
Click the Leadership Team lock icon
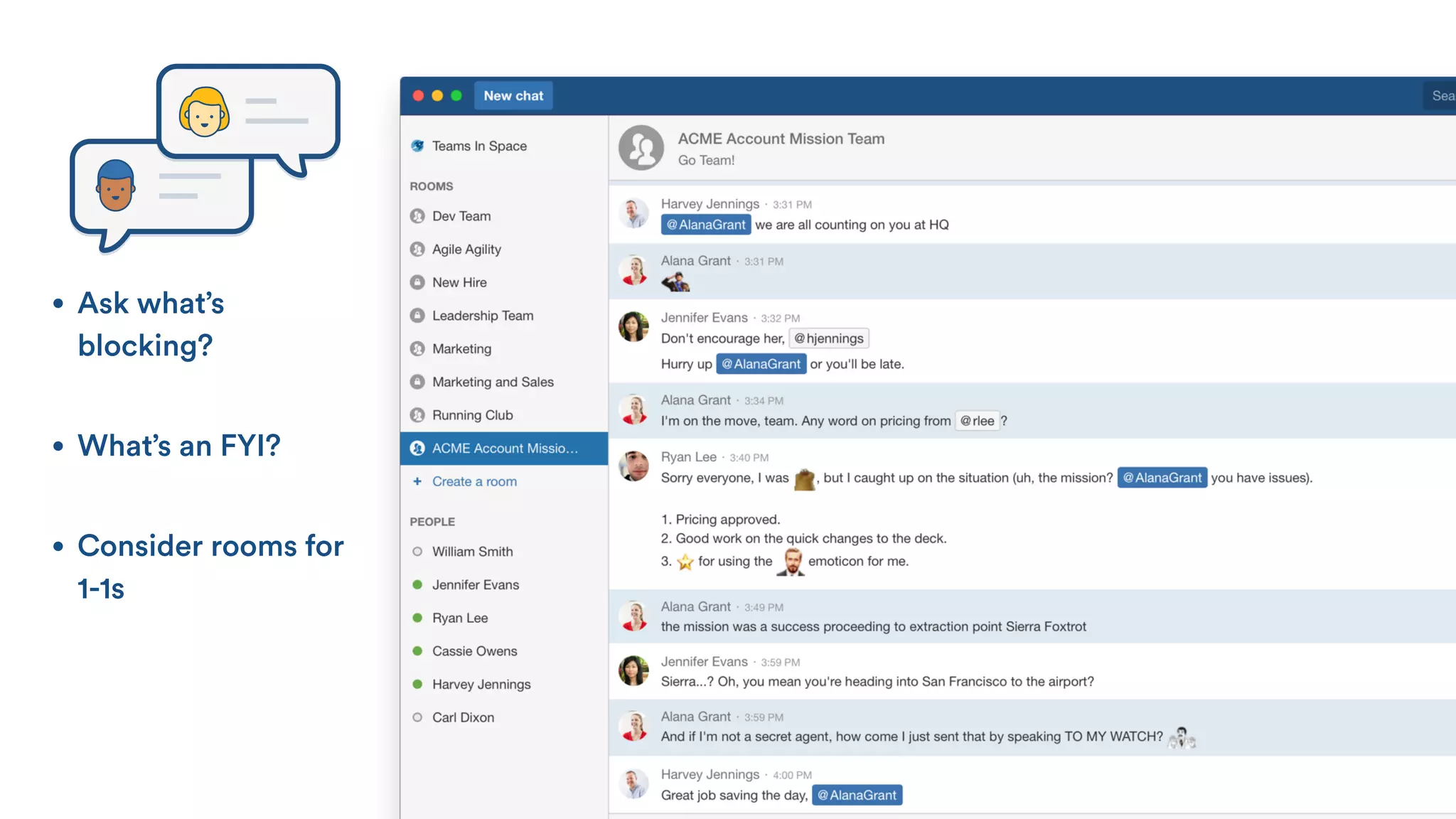coord(418,316)
